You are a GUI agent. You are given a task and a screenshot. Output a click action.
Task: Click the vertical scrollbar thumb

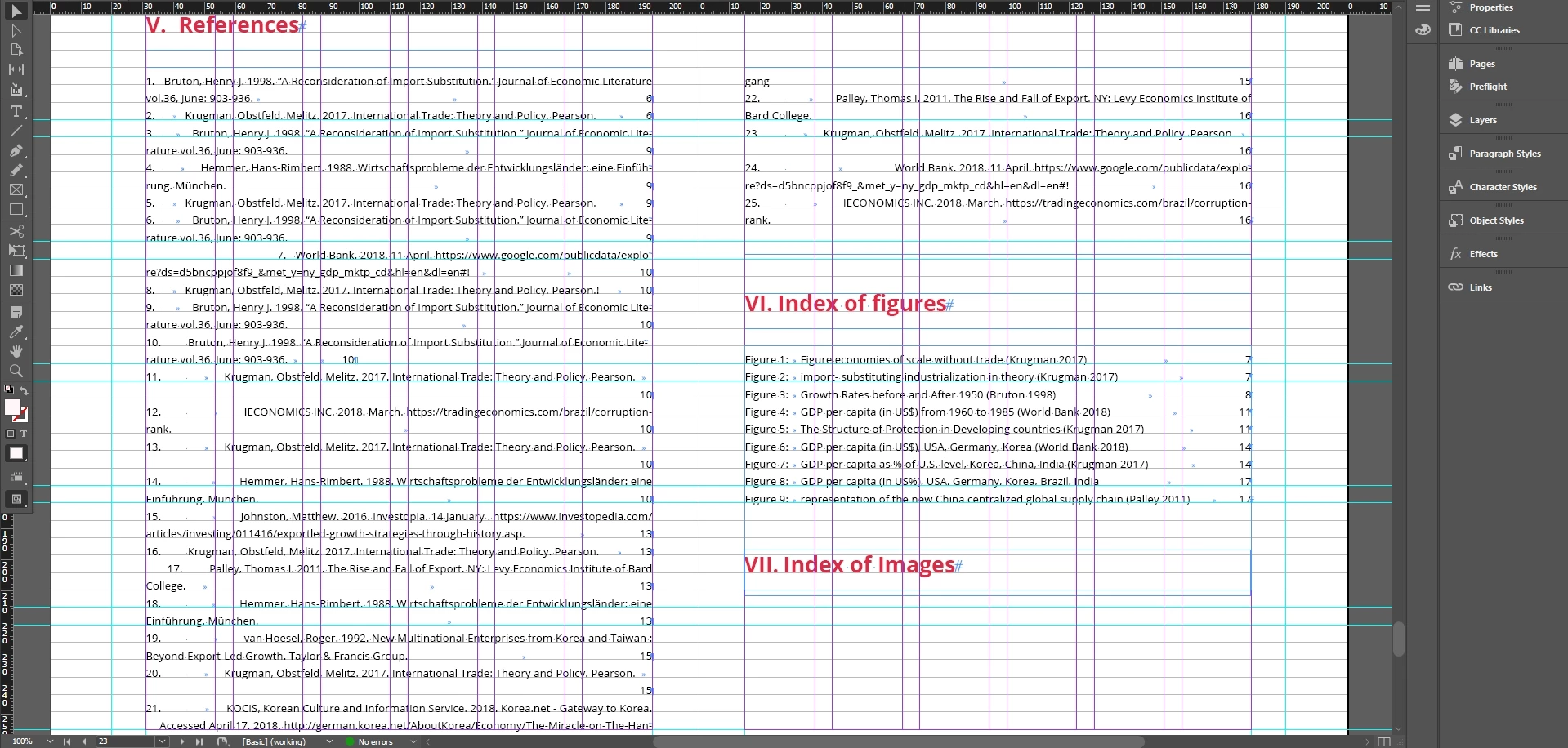pyautogui.click(x=1398, y=638)
